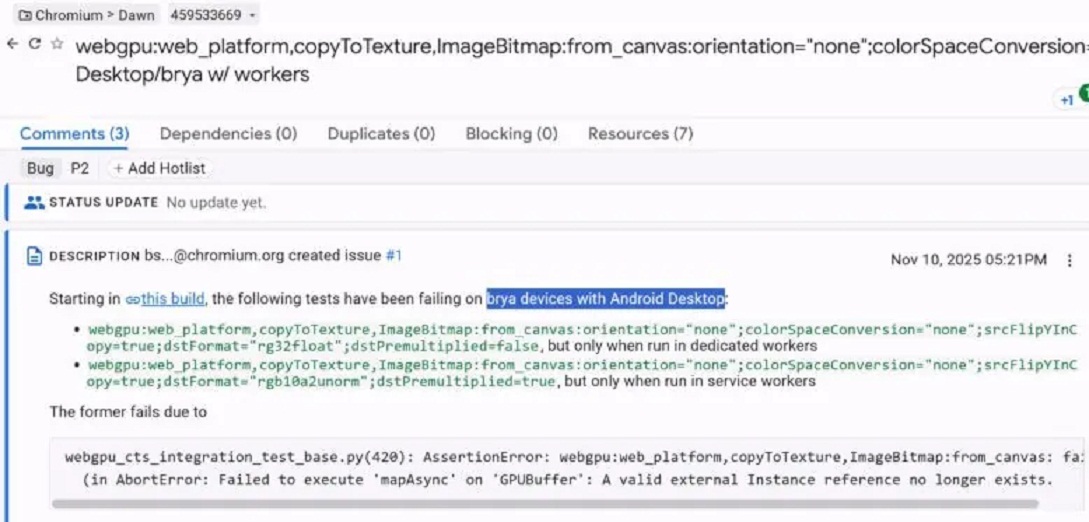
Task: Click the refresh issue icon
Action: click(35, 44)
